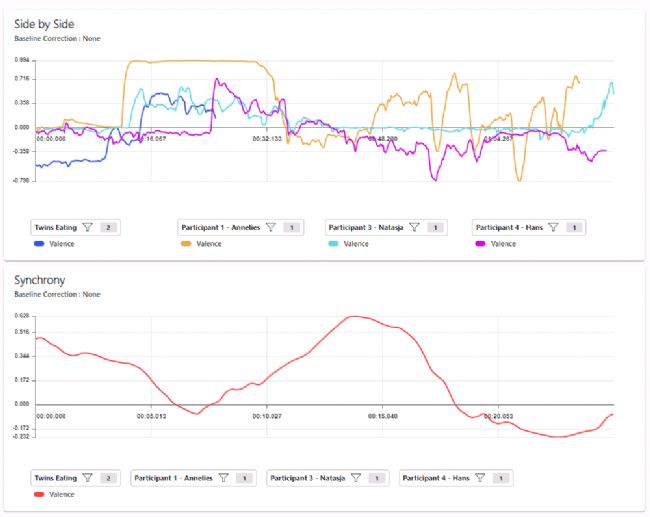Screen dimensions: 650x517
Task: Select the Participant 3 - Natasja label in Synchrony
Action: click(x=308, y=478)
